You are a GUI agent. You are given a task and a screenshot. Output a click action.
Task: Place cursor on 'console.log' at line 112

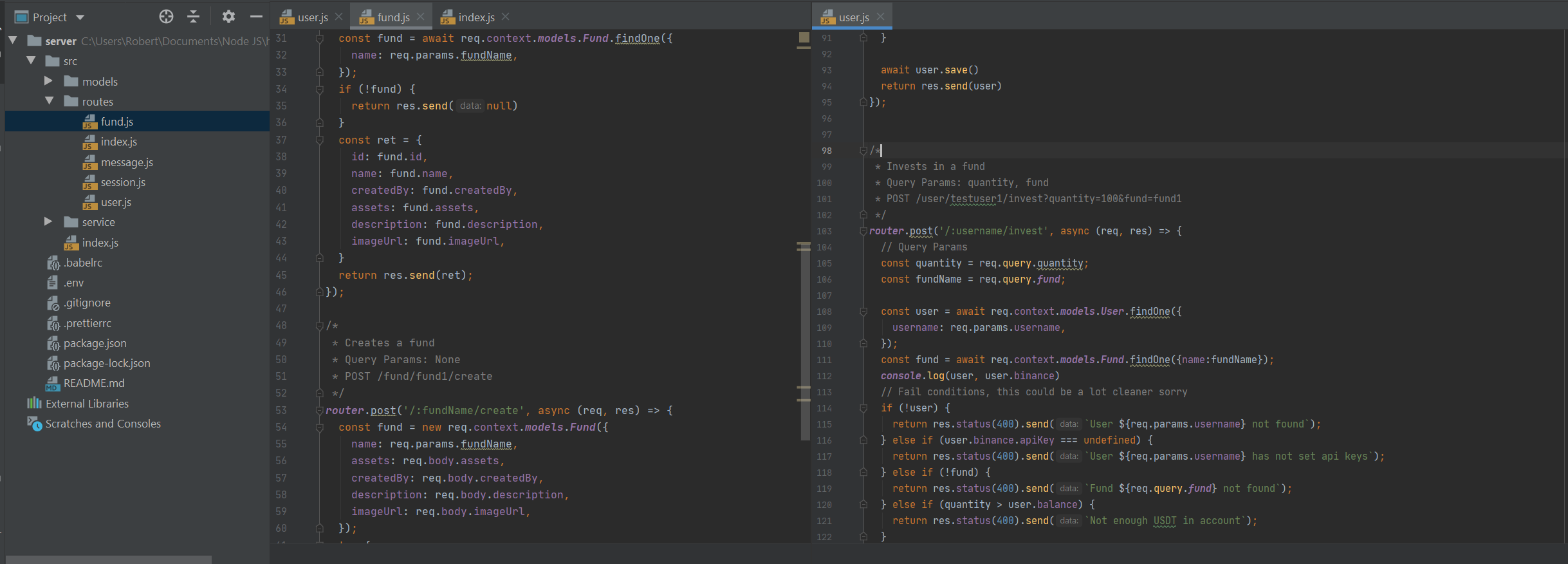[912, 376]
